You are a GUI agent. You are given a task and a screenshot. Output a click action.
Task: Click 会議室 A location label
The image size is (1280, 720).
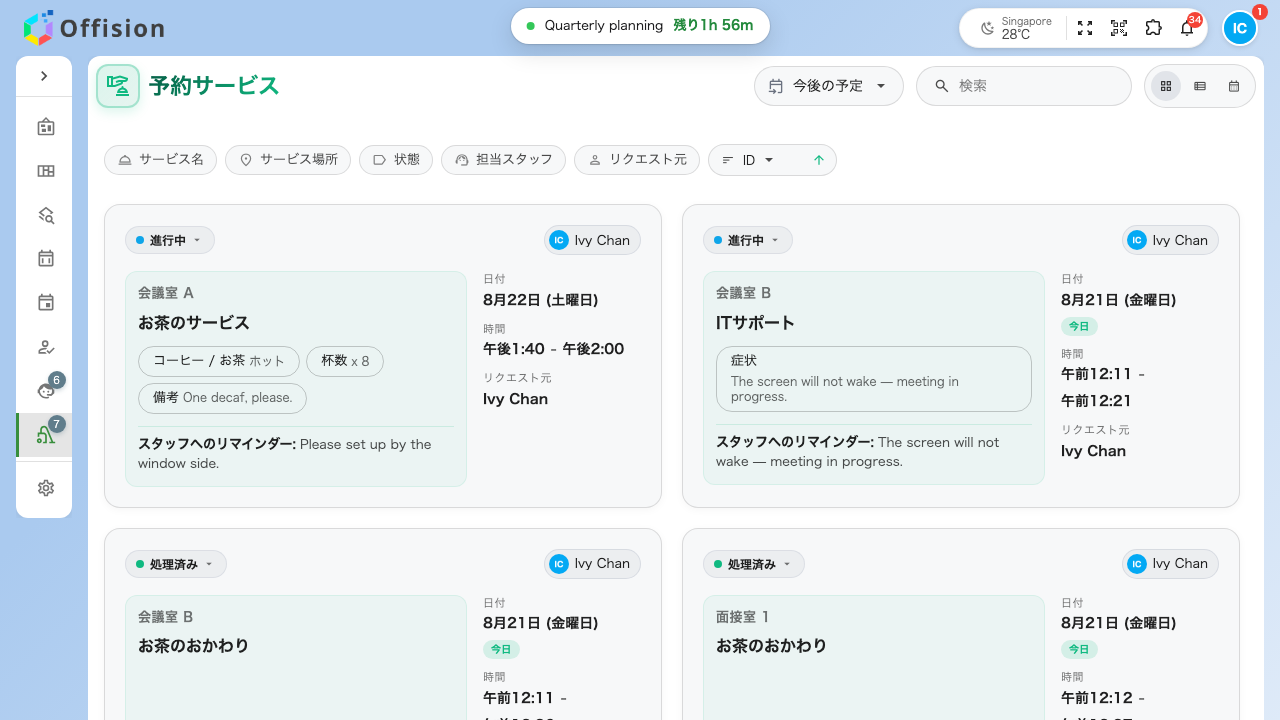pyautogui.click(x=166, y=293)
